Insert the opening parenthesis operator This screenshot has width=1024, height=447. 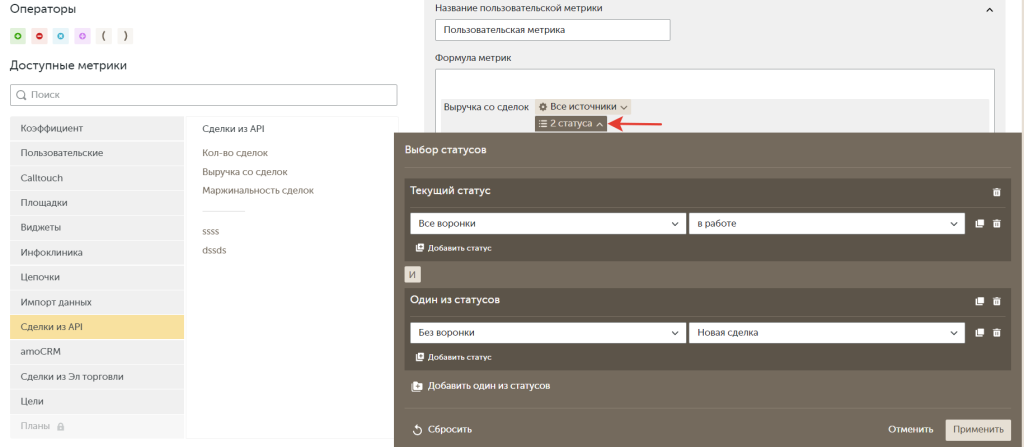pos(104,36)
